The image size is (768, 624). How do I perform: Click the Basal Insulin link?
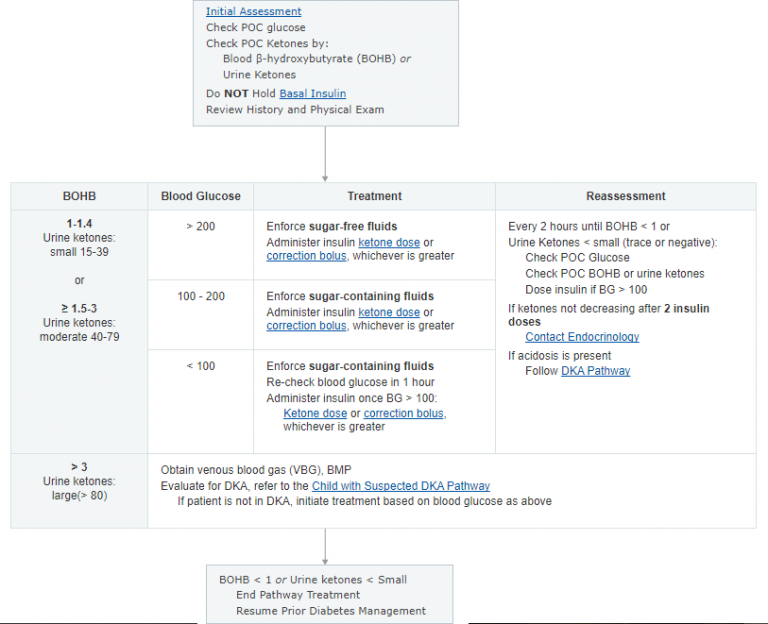pyautogui.click(x=312, y=94)
